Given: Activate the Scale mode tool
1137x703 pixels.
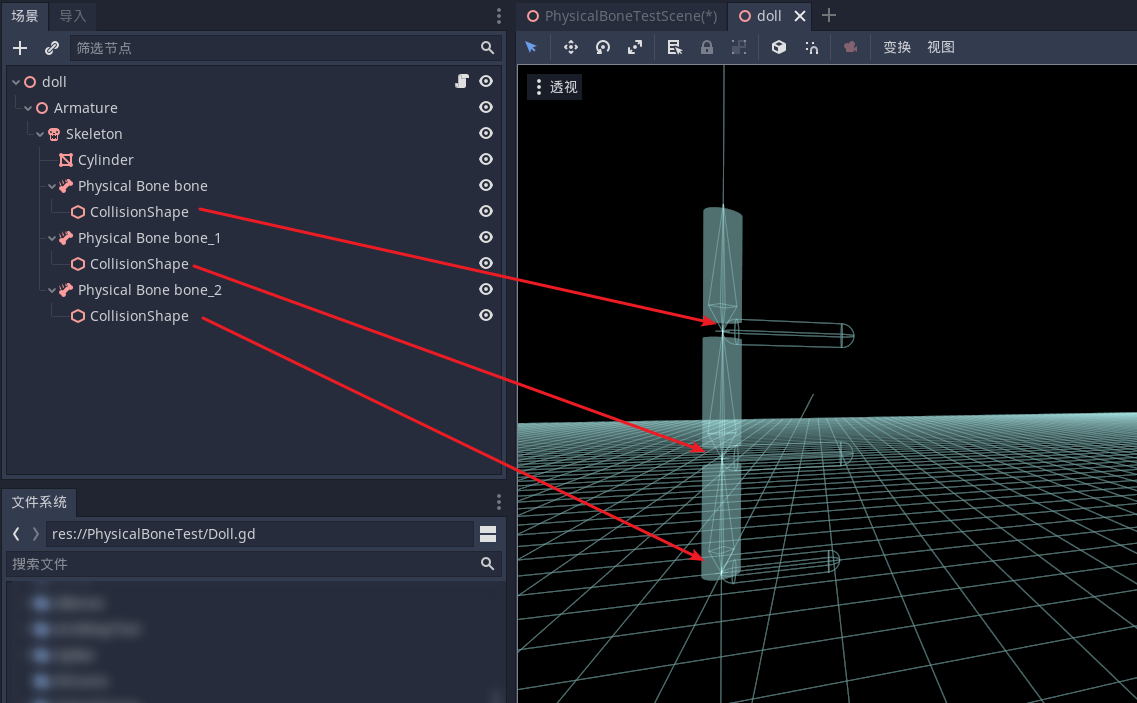Looking at the screenshot, I should coord(634,47).
